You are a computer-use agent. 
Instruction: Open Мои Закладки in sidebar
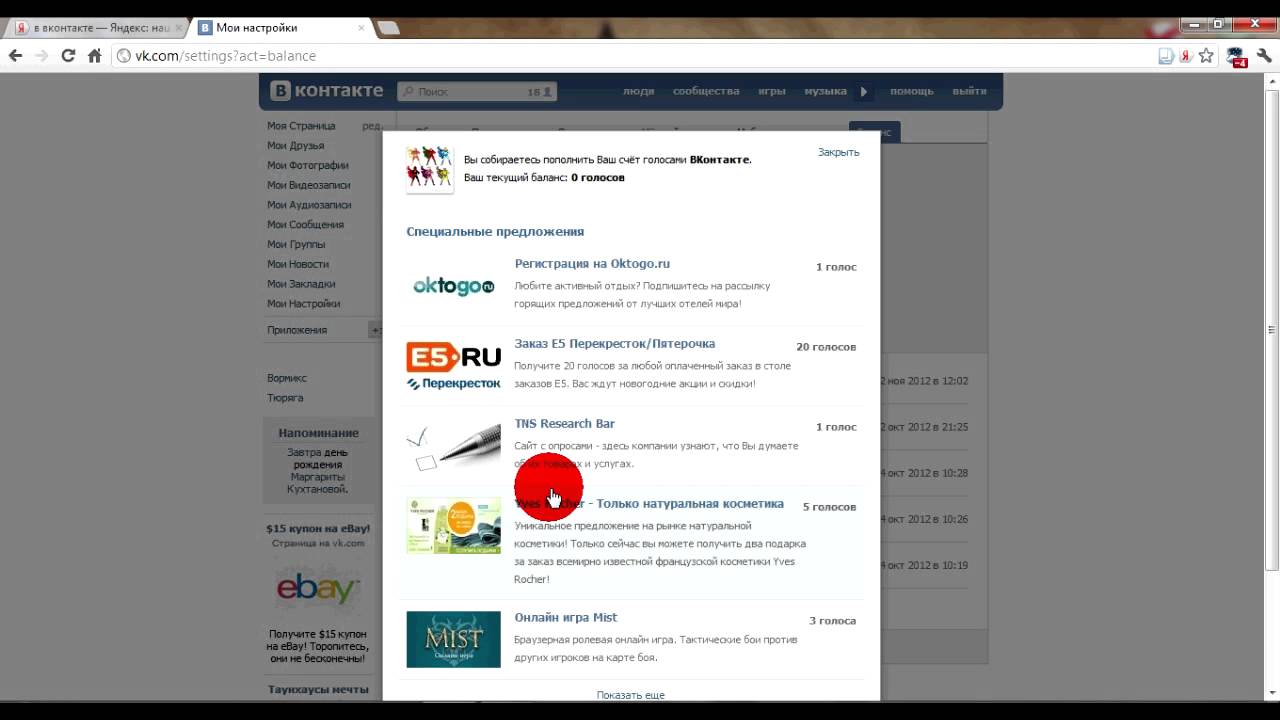300,284
